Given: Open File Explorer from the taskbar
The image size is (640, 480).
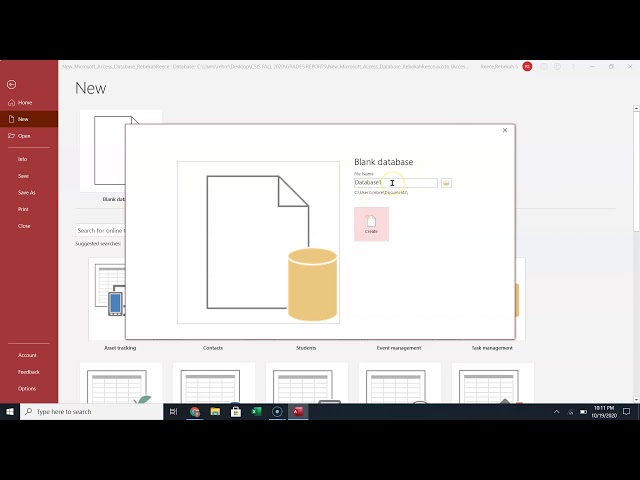Looking at the screenshot, I should [x=215, y=412].
